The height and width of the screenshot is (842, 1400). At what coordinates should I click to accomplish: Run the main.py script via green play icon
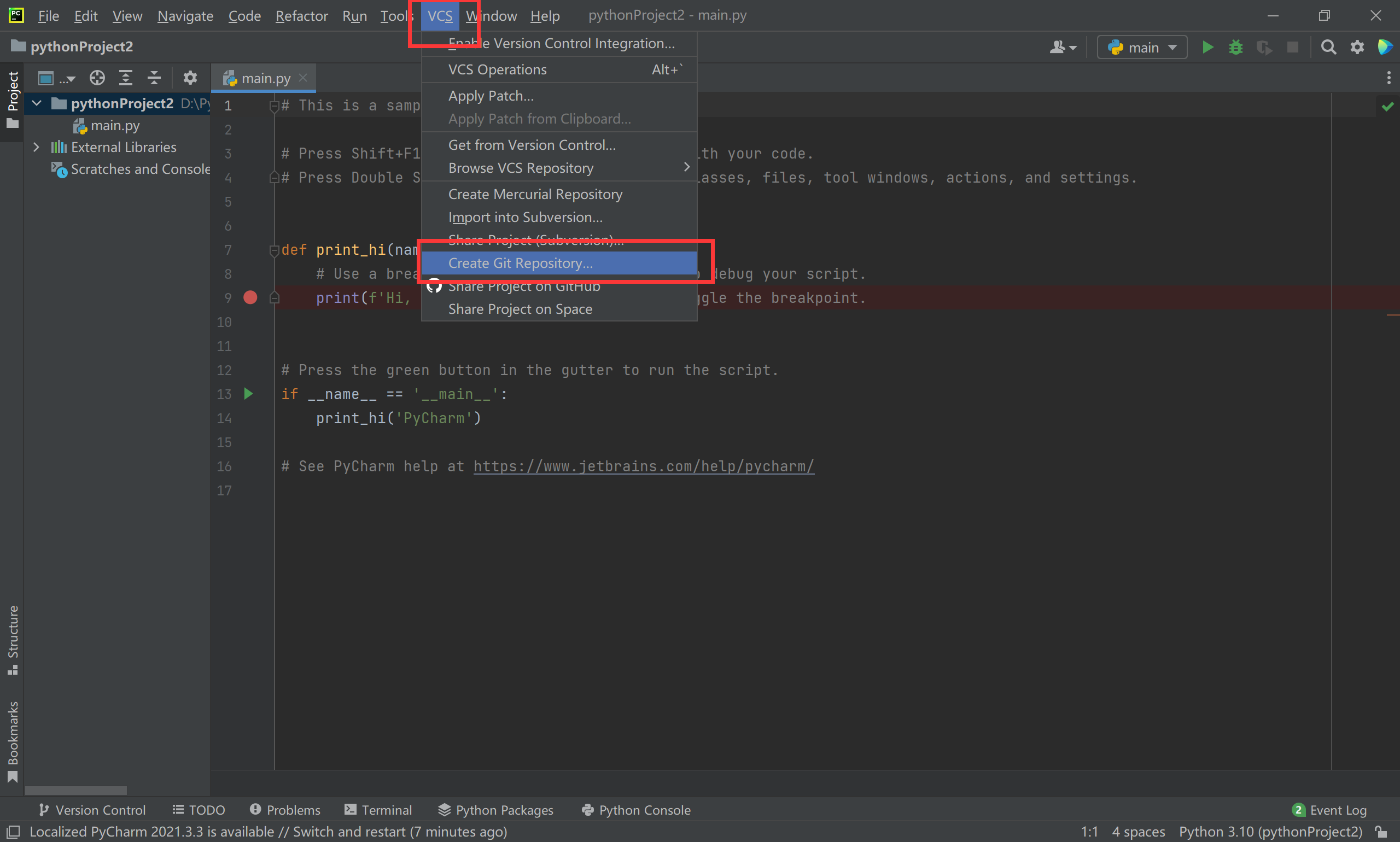click(x=1207, y=47)
